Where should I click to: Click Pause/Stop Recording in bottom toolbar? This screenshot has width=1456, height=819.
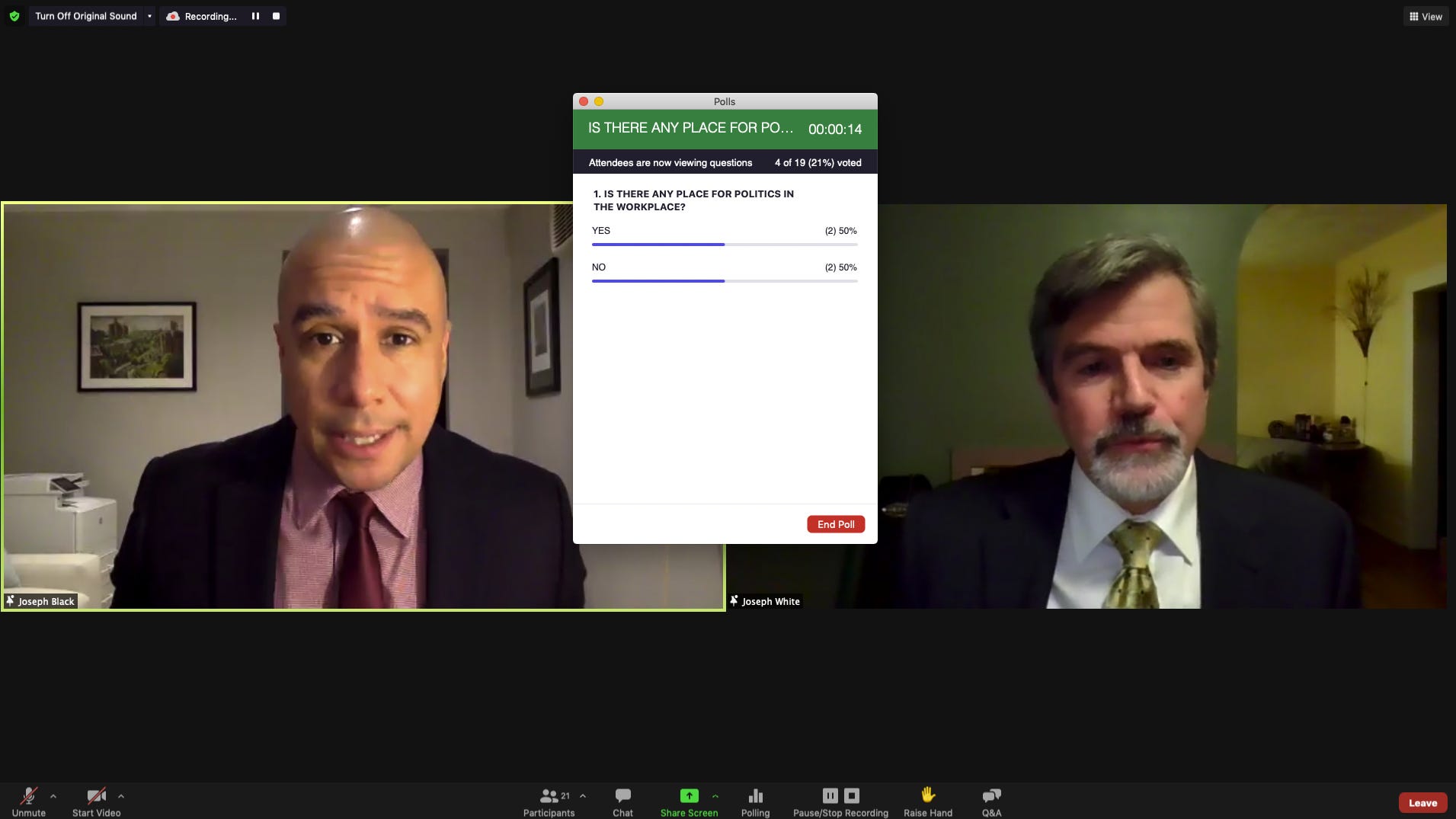click(840, 802)
